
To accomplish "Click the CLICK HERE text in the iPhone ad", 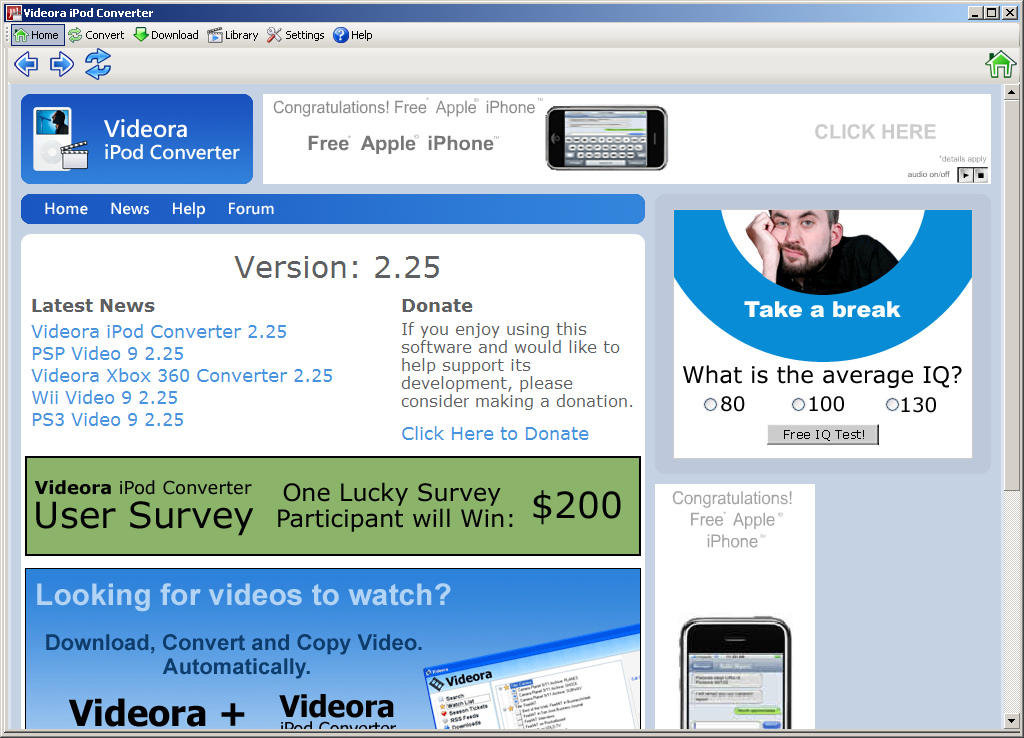I will (x=875, y=132).
